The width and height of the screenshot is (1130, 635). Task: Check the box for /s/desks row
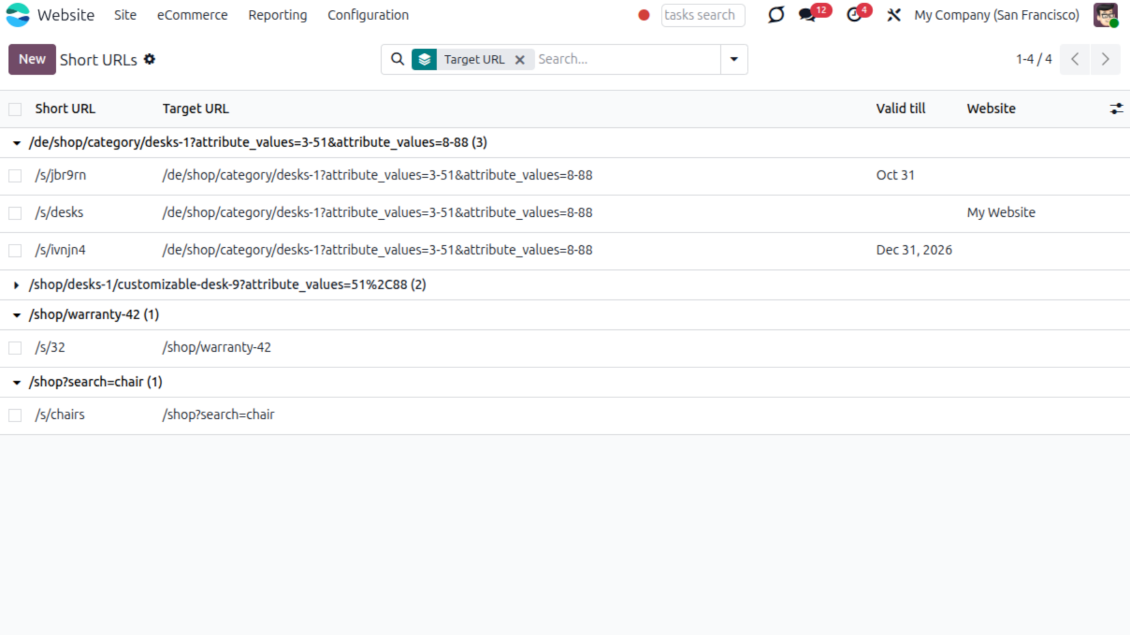pos(15,213)
